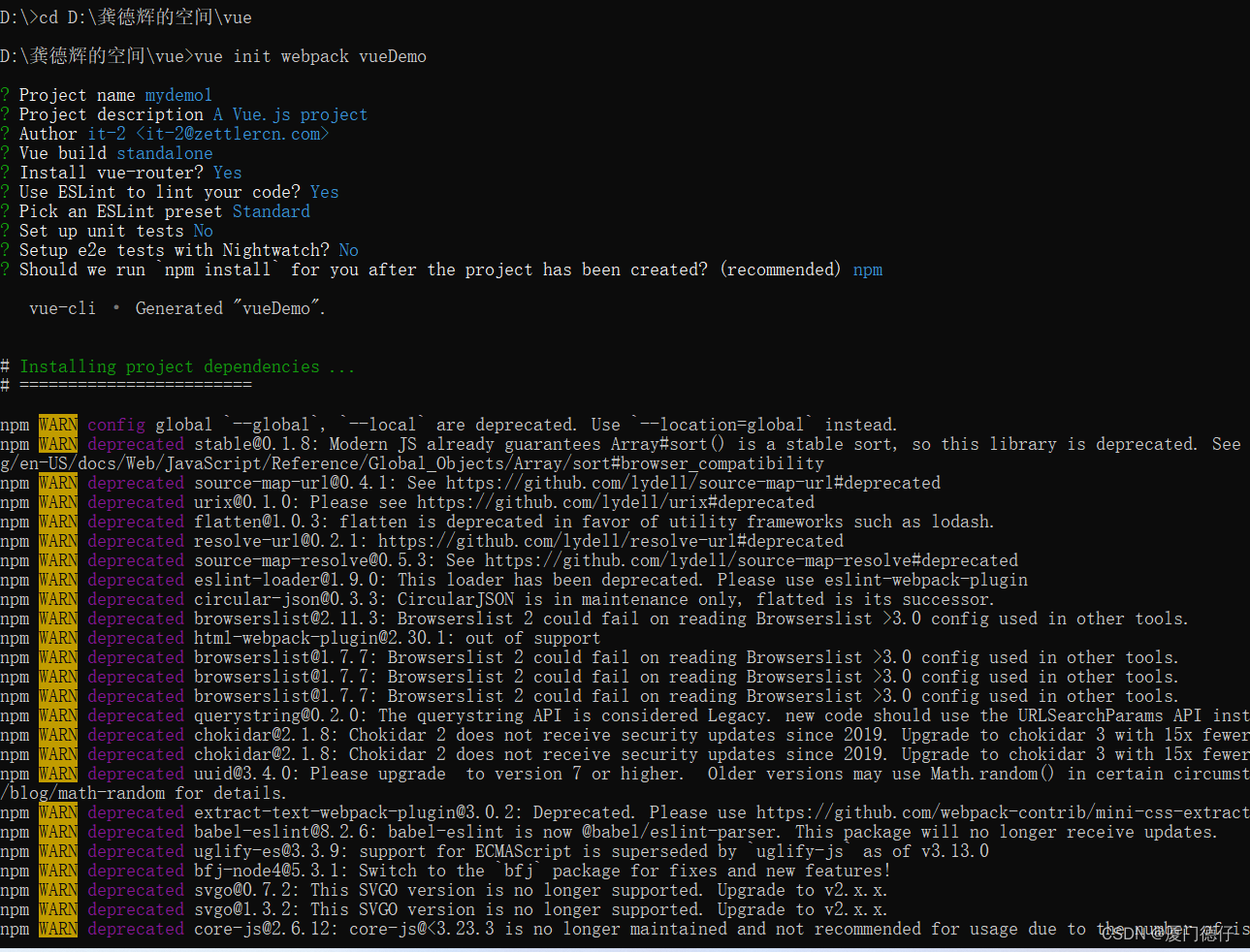
Task: Click the WARN badge on the core-js line
Action: pos(58,929)
